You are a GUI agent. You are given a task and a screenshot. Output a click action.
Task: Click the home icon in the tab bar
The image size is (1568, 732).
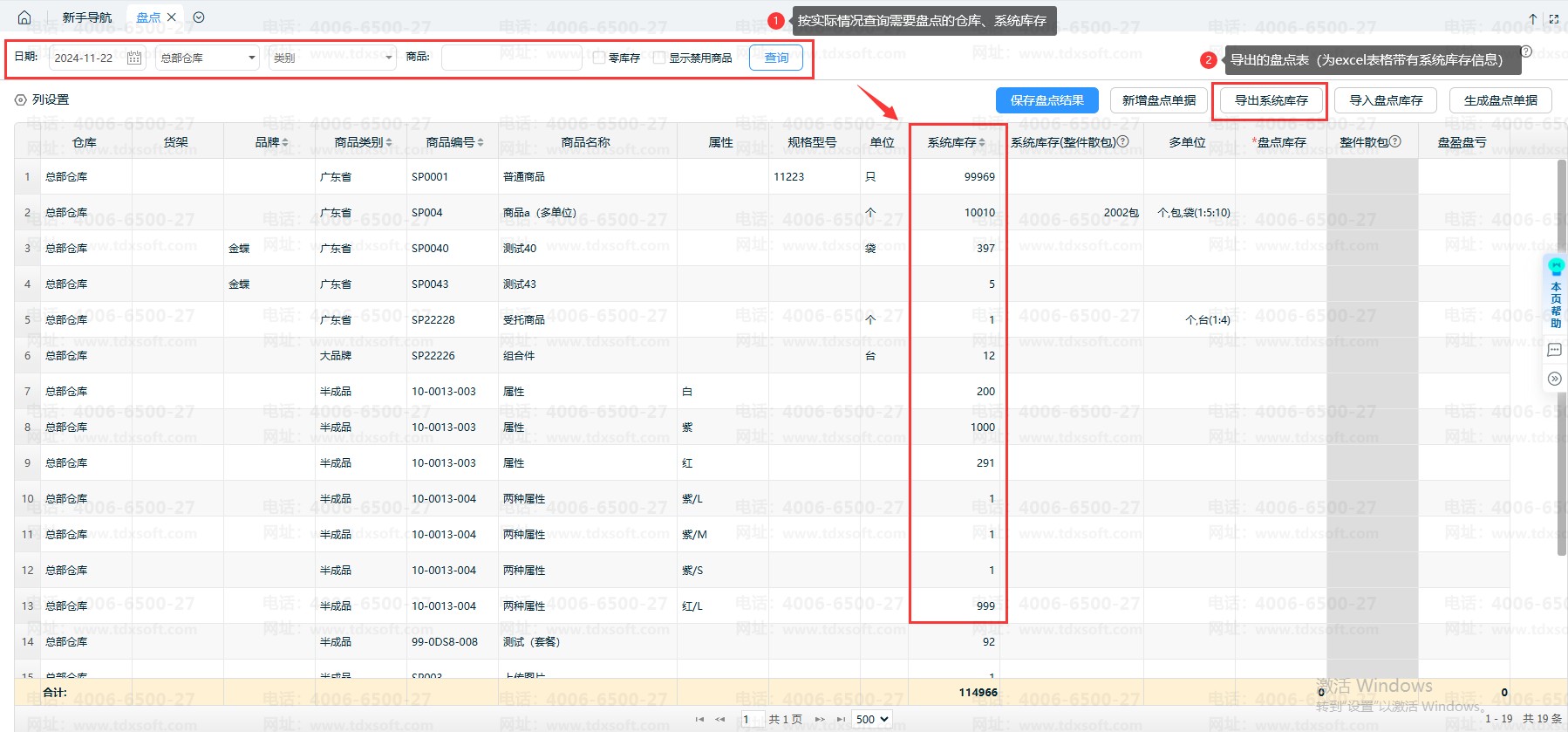pos(24,17)
